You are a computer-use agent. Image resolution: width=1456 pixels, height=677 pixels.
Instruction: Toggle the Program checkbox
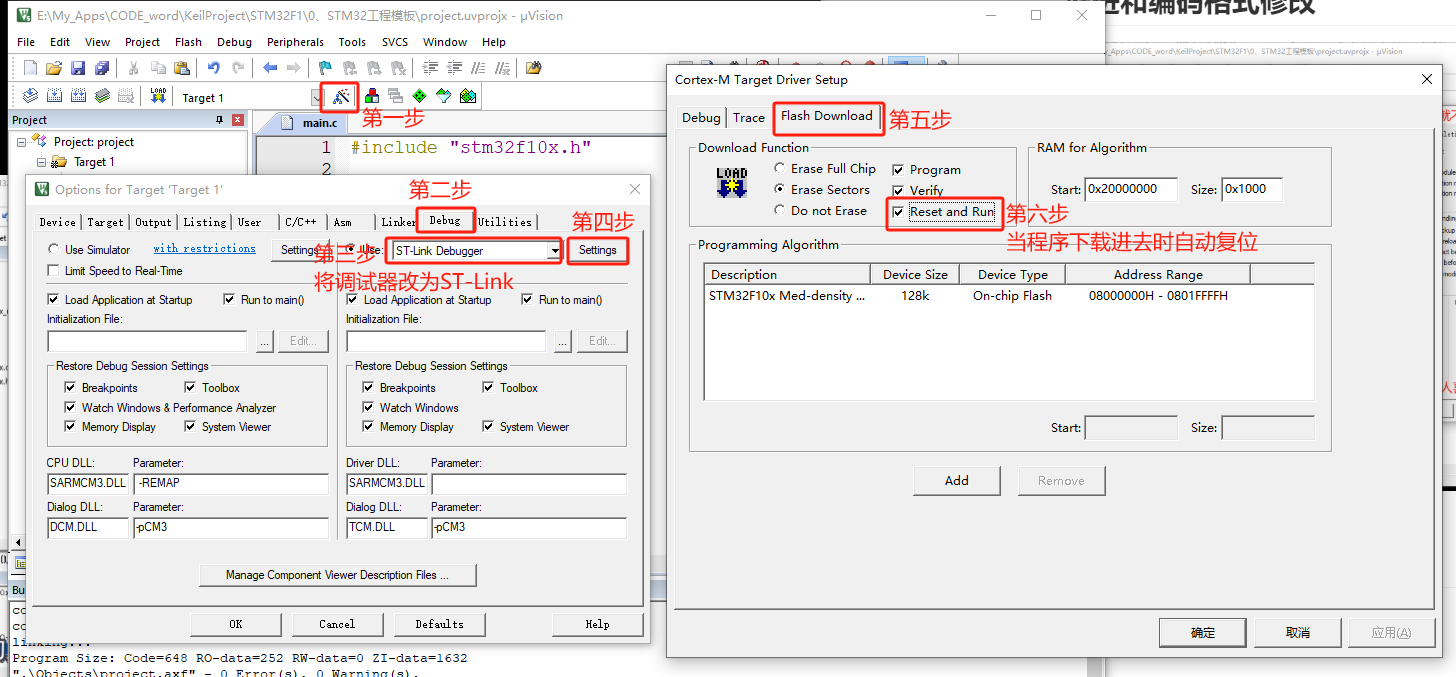(898, 170)
